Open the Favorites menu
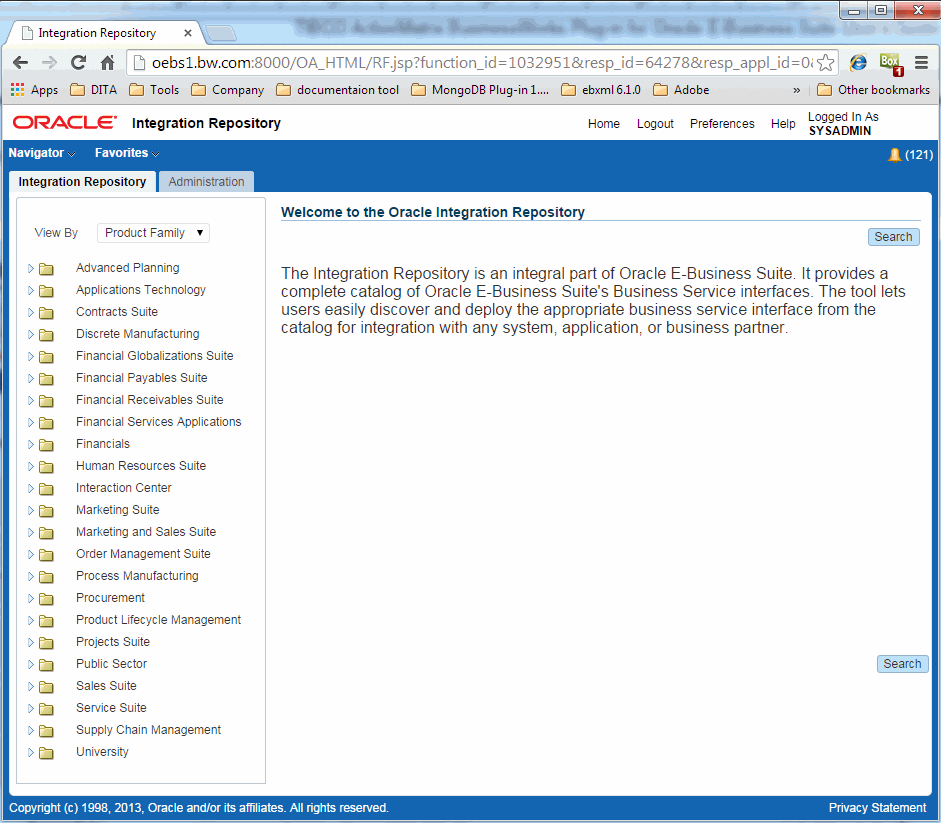The image size is (941, 823). [127, 153]
